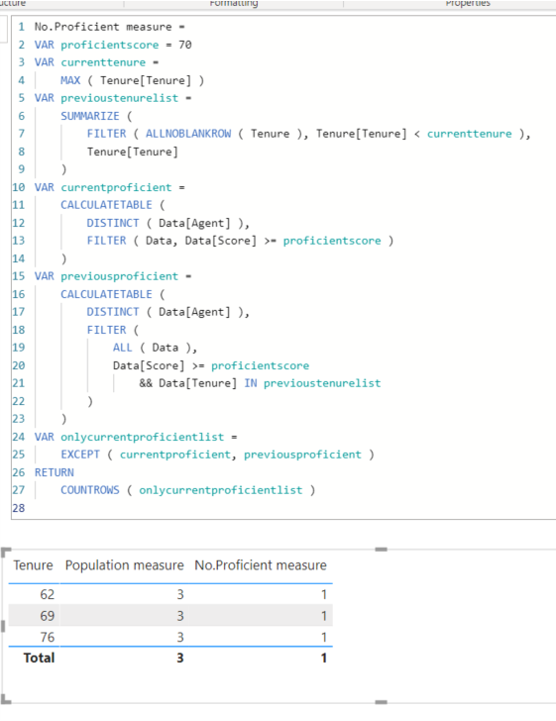
Task: Sort by the No.Proficient measure column header
Action: (260, 565)
